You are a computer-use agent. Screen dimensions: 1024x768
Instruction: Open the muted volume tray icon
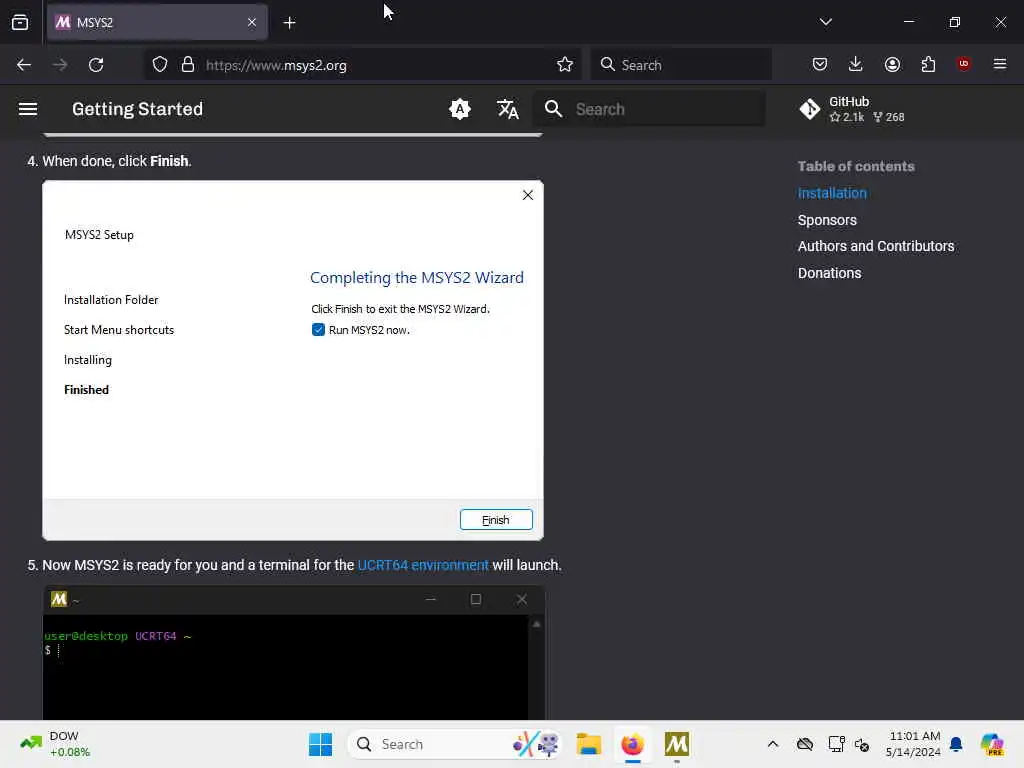pyautogui.click(x=862, y=744)
